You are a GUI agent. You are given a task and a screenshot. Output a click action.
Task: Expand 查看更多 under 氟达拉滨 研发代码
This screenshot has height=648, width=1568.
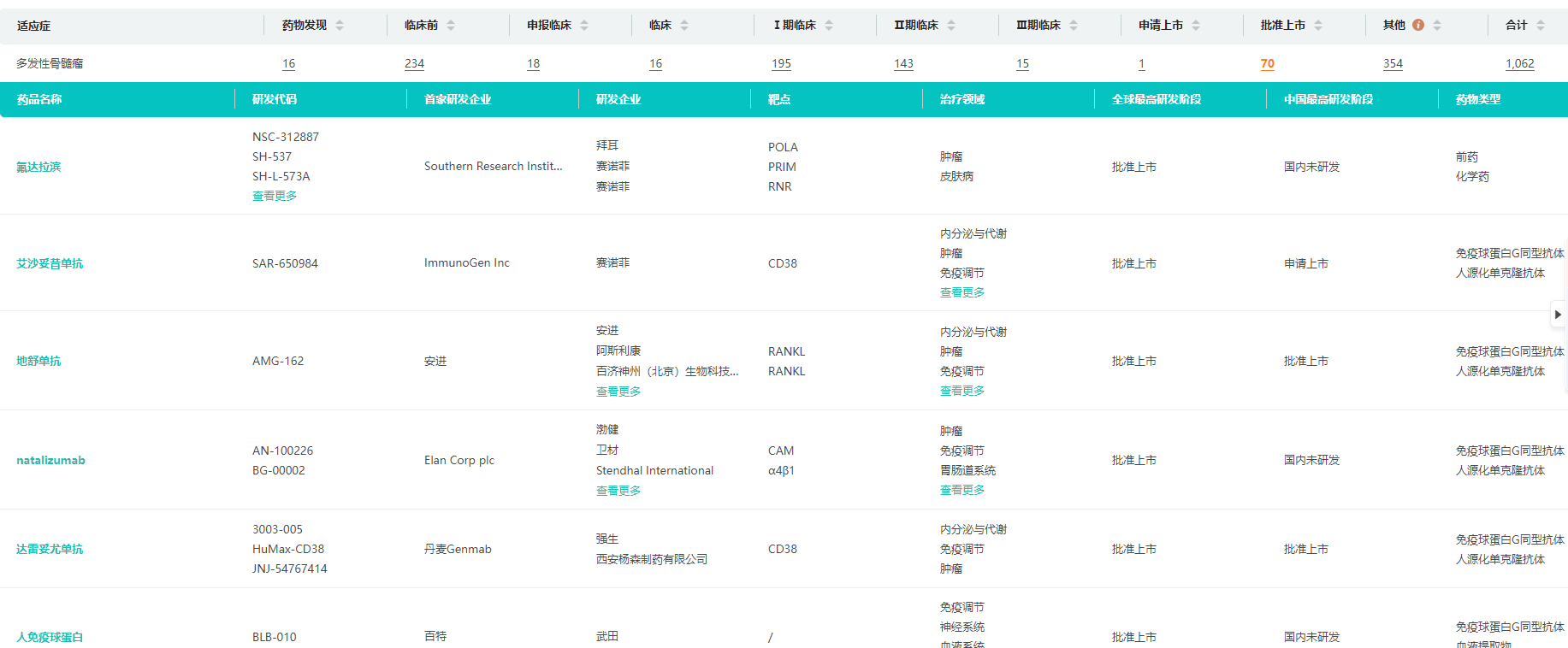(275, 196)
